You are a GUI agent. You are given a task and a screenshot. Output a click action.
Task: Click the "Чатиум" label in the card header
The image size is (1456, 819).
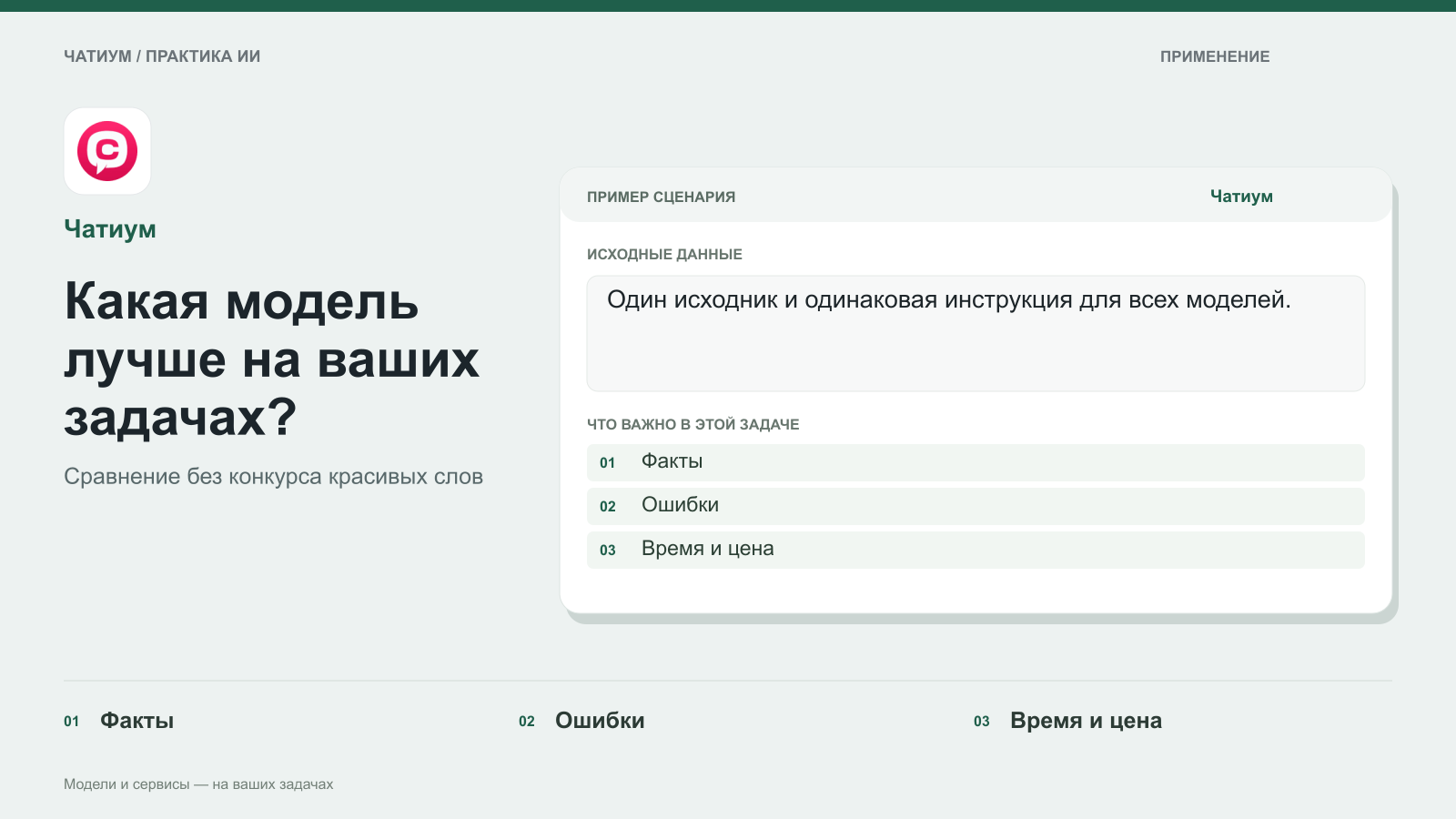[1241, 196]
